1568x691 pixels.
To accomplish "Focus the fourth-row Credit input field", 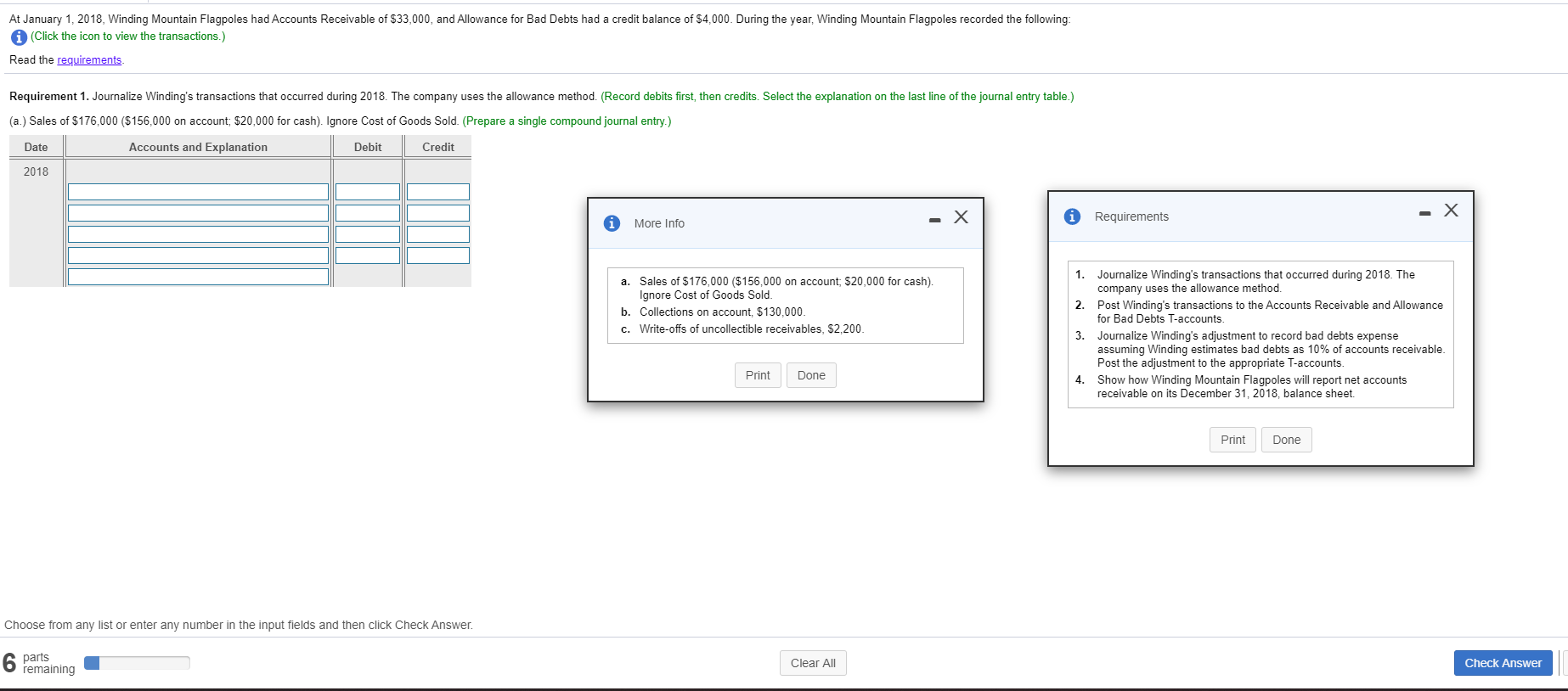I will pos(438,256).
